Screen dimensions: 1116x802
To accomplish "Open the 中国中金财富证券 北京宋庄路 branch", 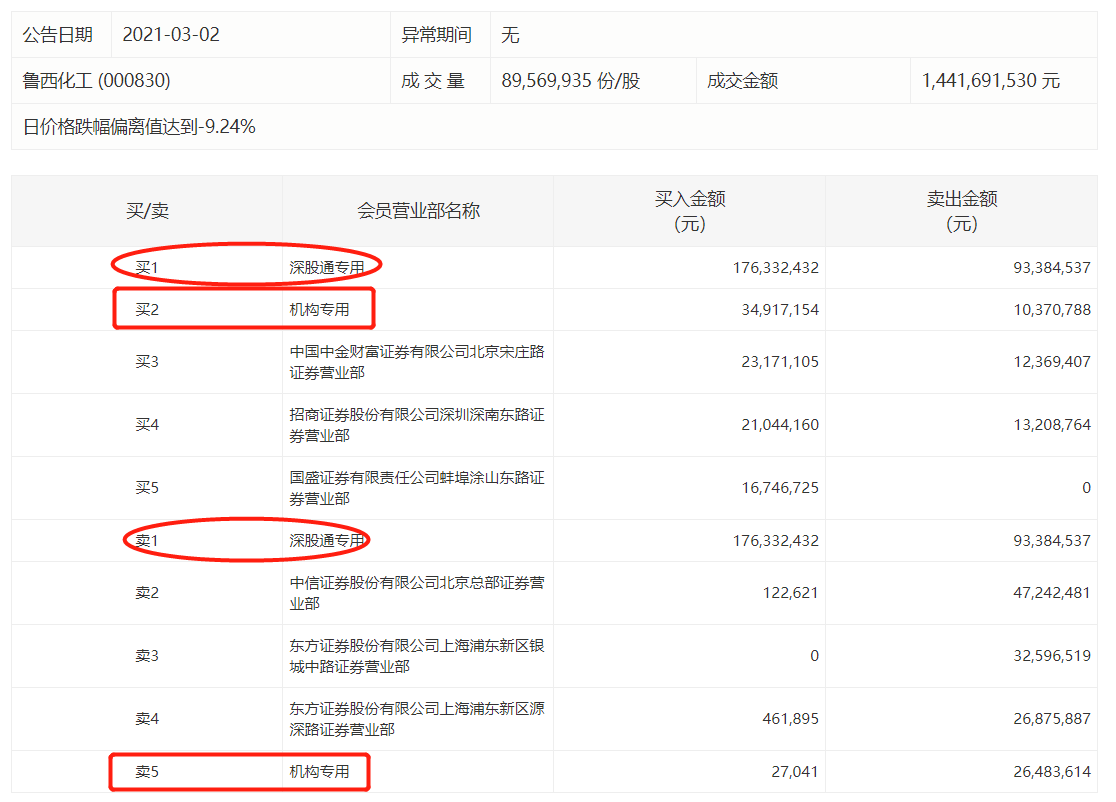I will coord(416,362).
